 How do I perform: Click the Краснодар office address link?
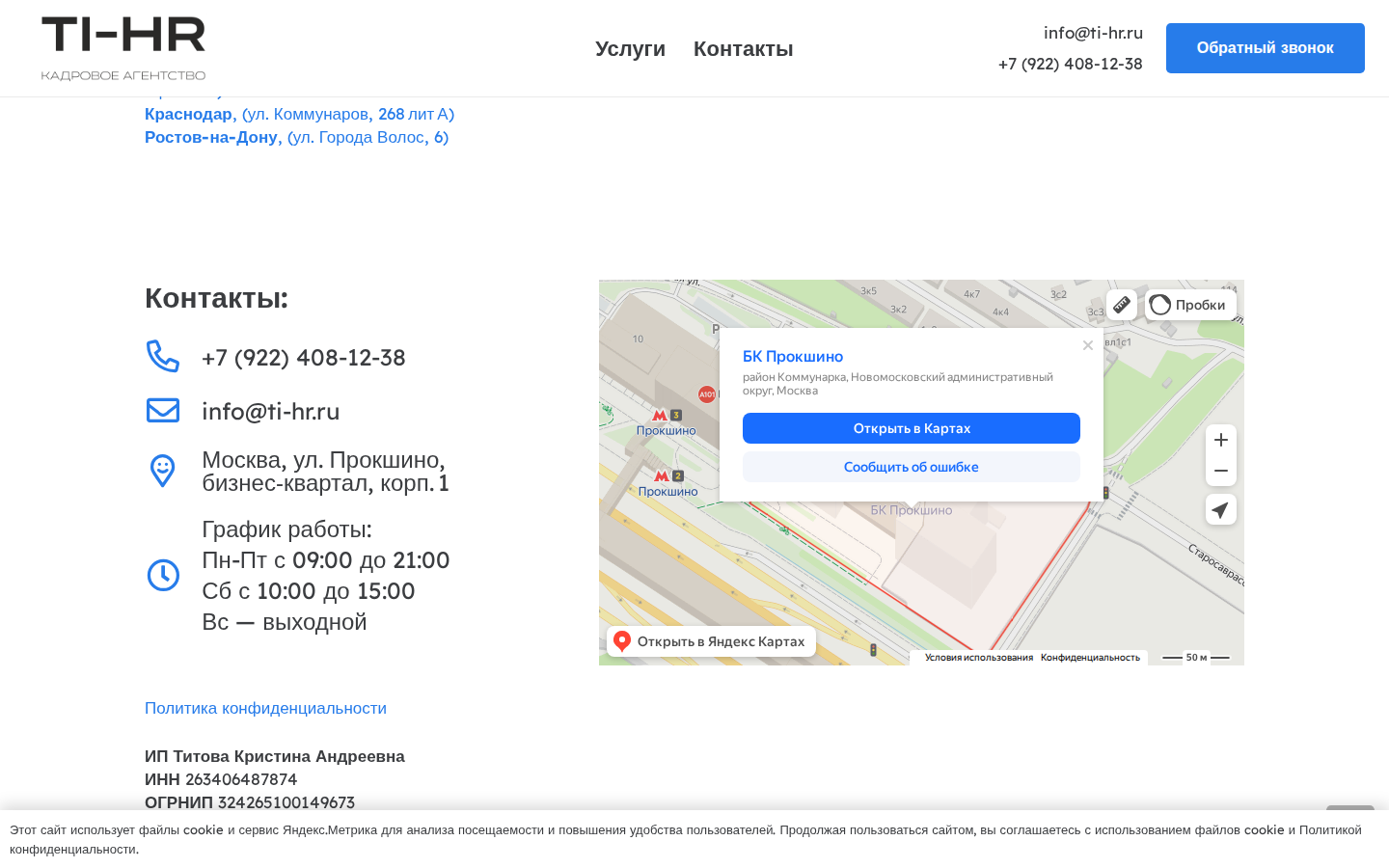tap(299, 114)
